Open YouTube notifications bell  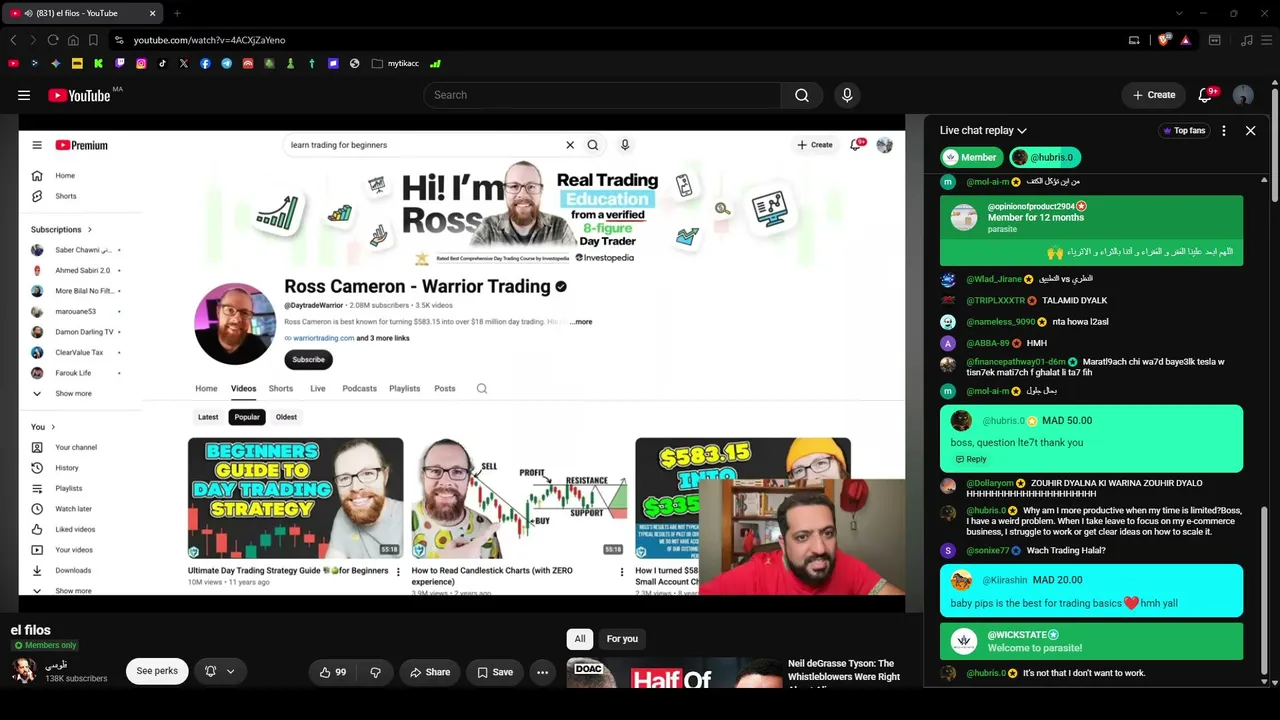(x=1205, y=95)
